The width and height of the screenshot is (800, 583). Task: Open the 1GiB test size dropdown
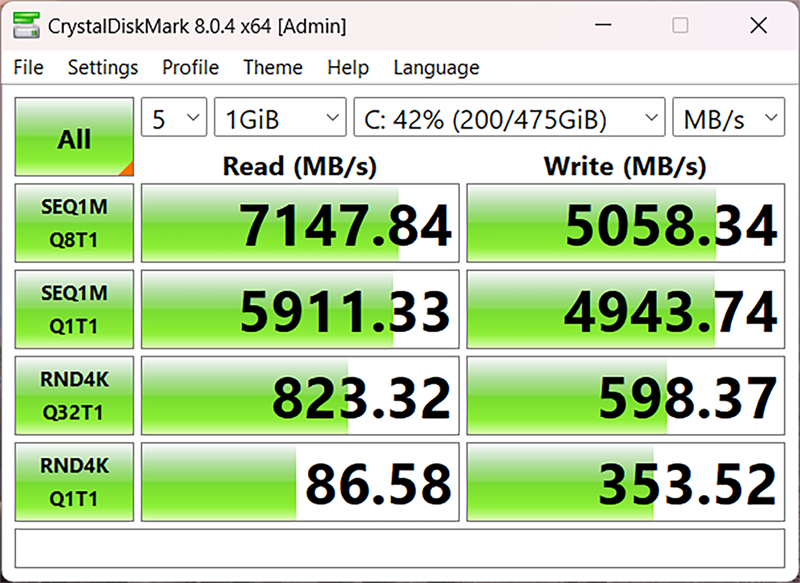coord(280,117)
